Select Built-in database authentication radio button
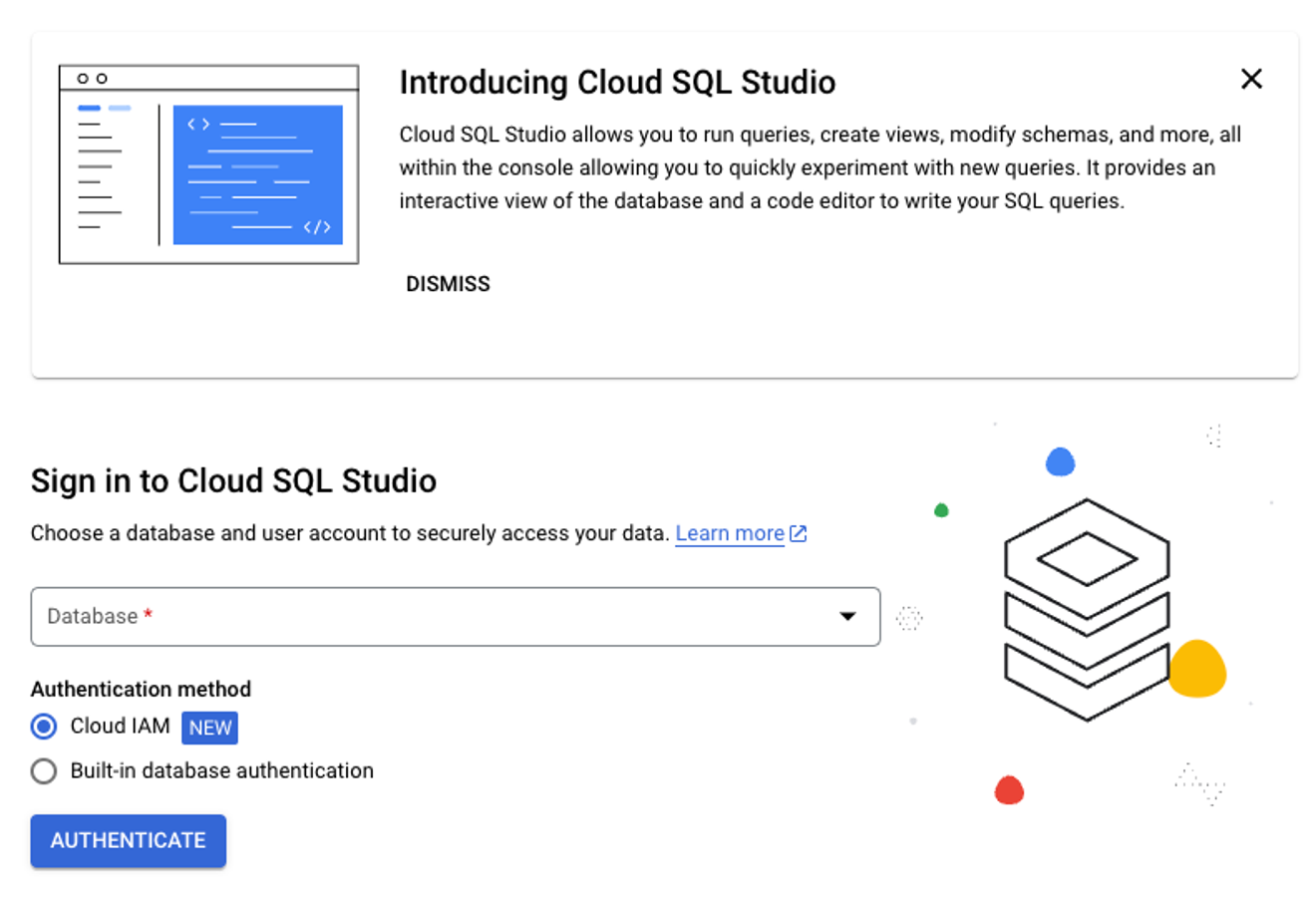This screenshot has height=897, width=1316. [44, 771]
